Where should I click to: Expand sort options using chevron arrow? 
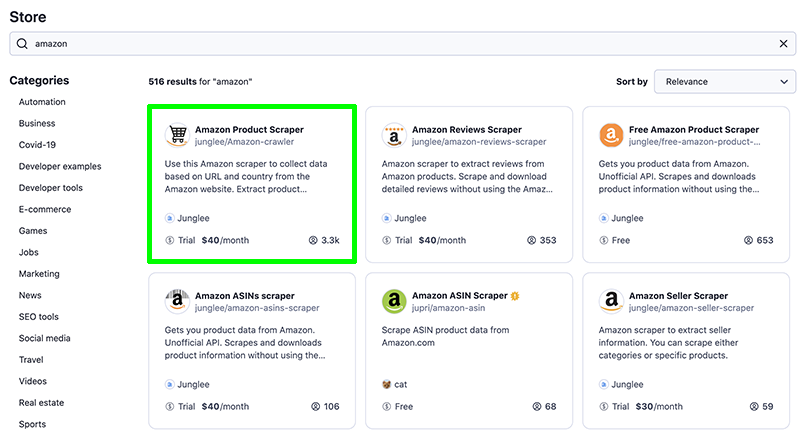[784, 82]
